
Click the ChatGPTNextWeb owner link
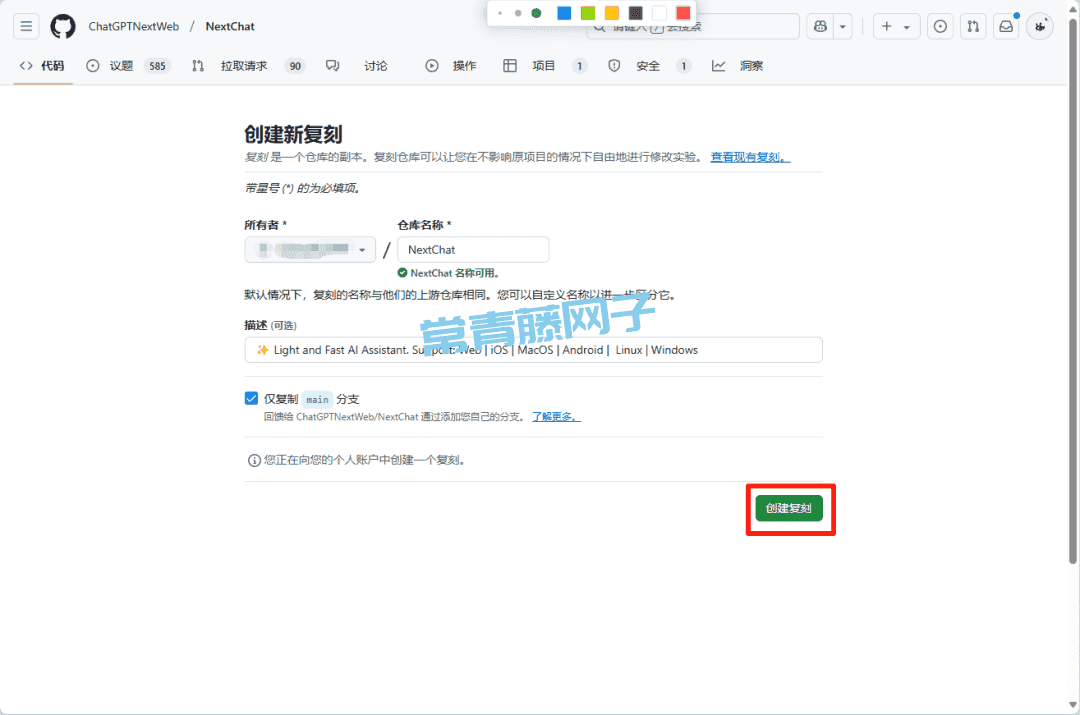134,27
